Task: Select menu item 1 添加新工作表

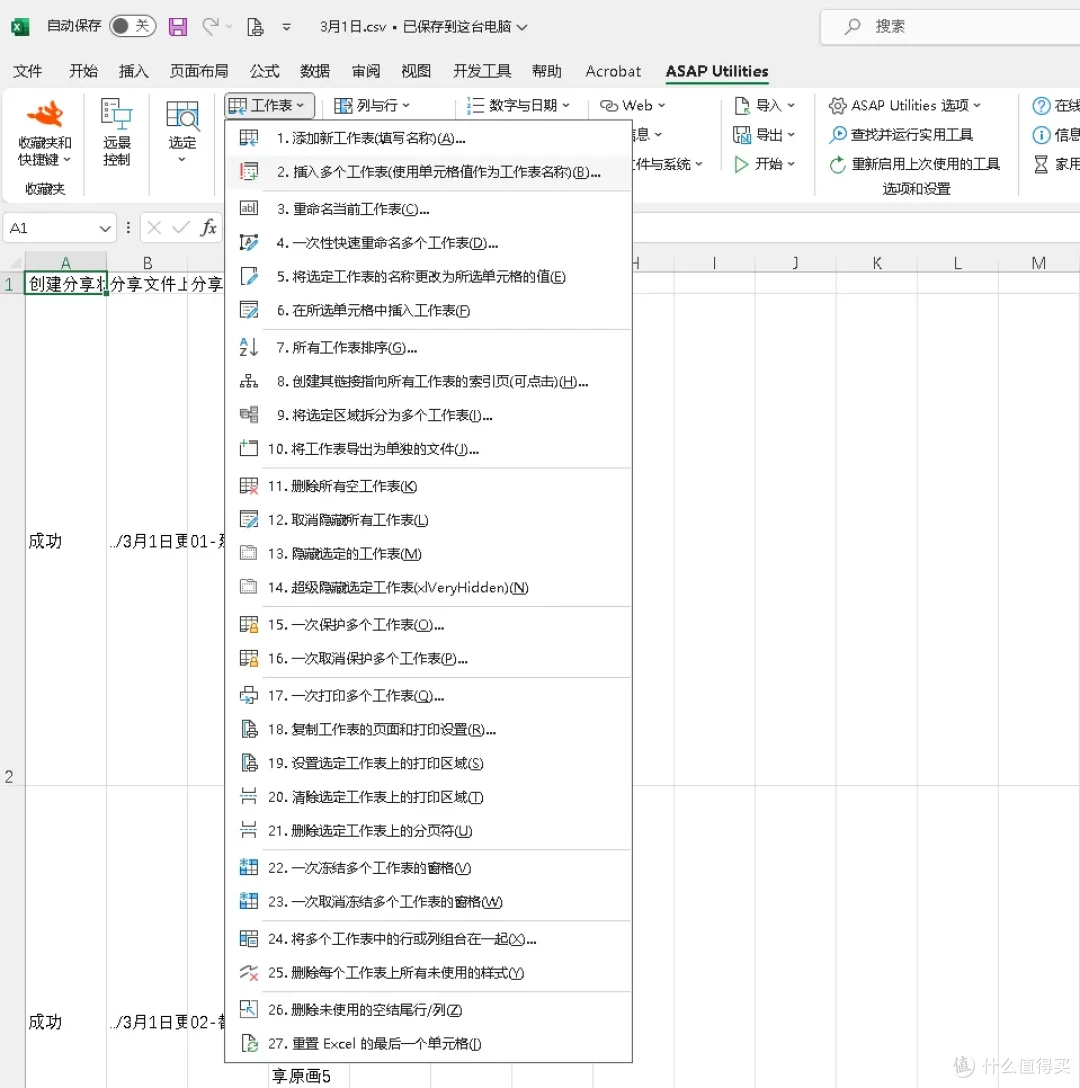Action: pos(428,138)
